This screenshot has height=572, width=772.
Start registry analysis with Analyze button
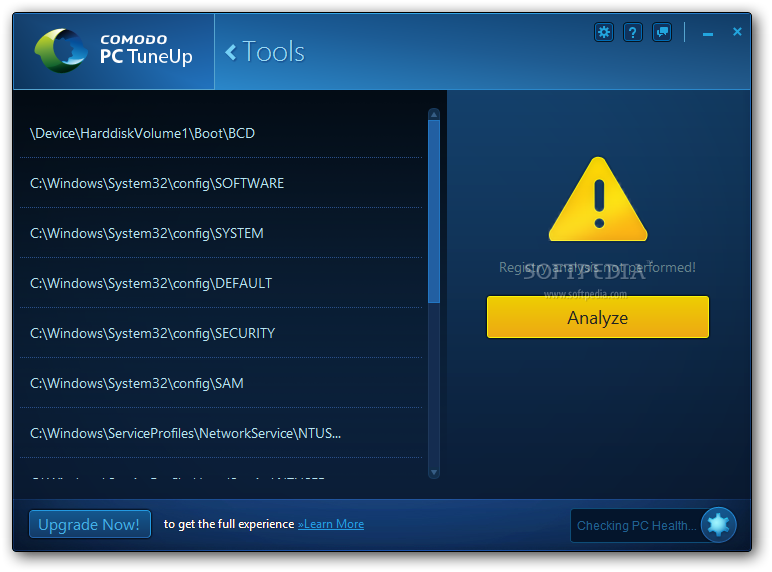(598, 317)
